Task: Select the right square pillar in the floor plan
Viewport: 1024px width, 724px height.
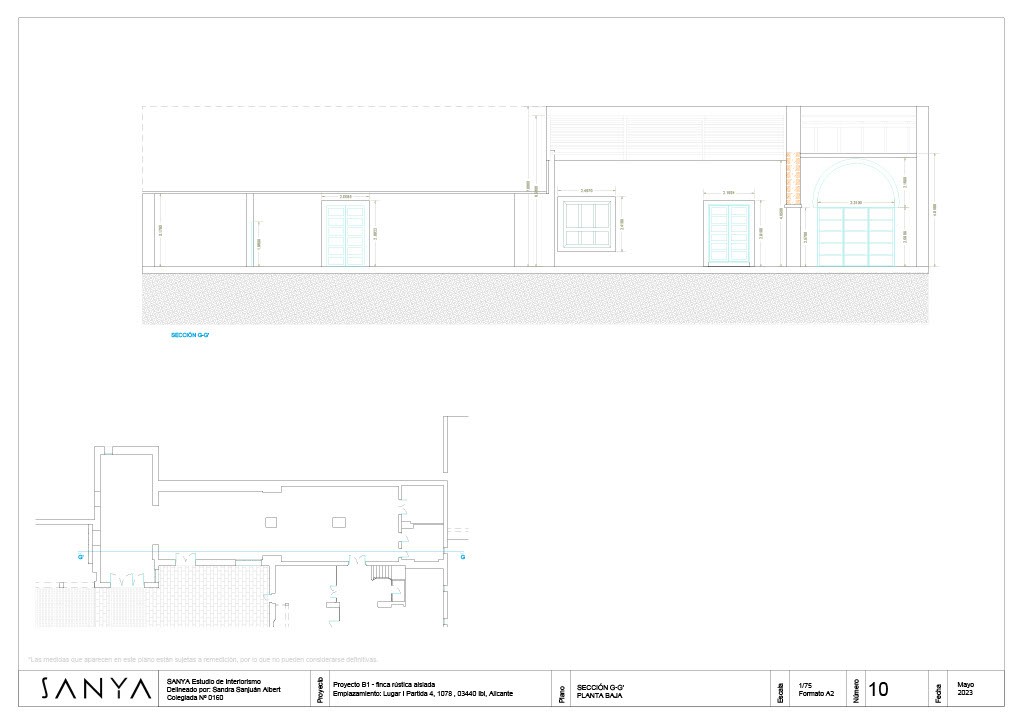Action: 339,521
